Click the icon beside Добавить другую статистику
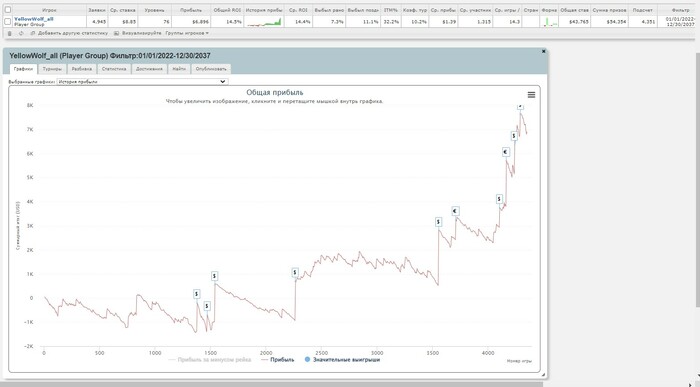Screen dimensions: 700x387 point(33,33)
